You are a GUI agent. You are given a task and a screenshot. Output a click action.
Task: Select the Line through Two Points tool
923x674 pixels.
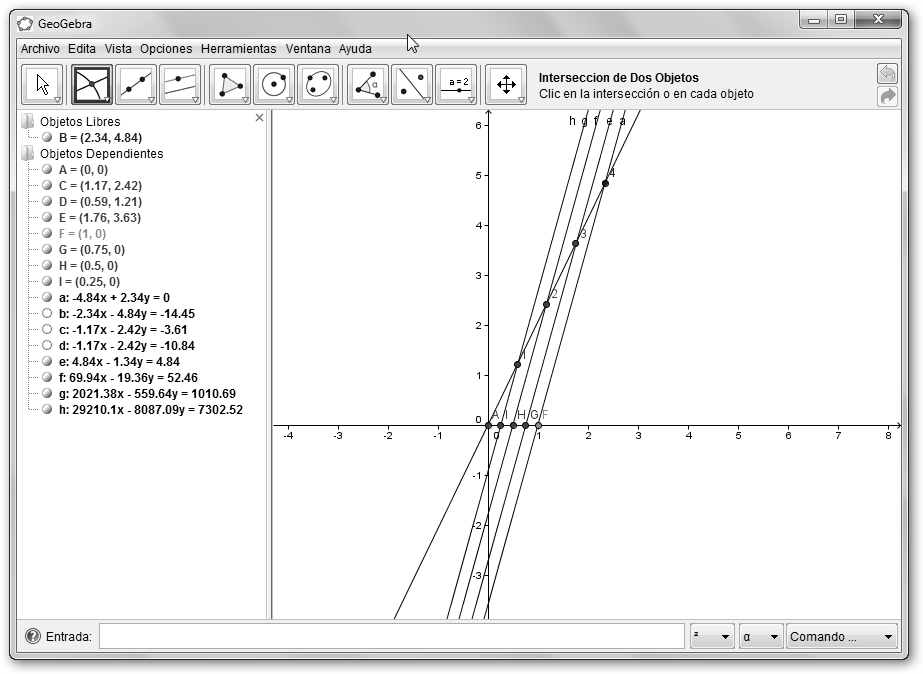tap(136, 85)
